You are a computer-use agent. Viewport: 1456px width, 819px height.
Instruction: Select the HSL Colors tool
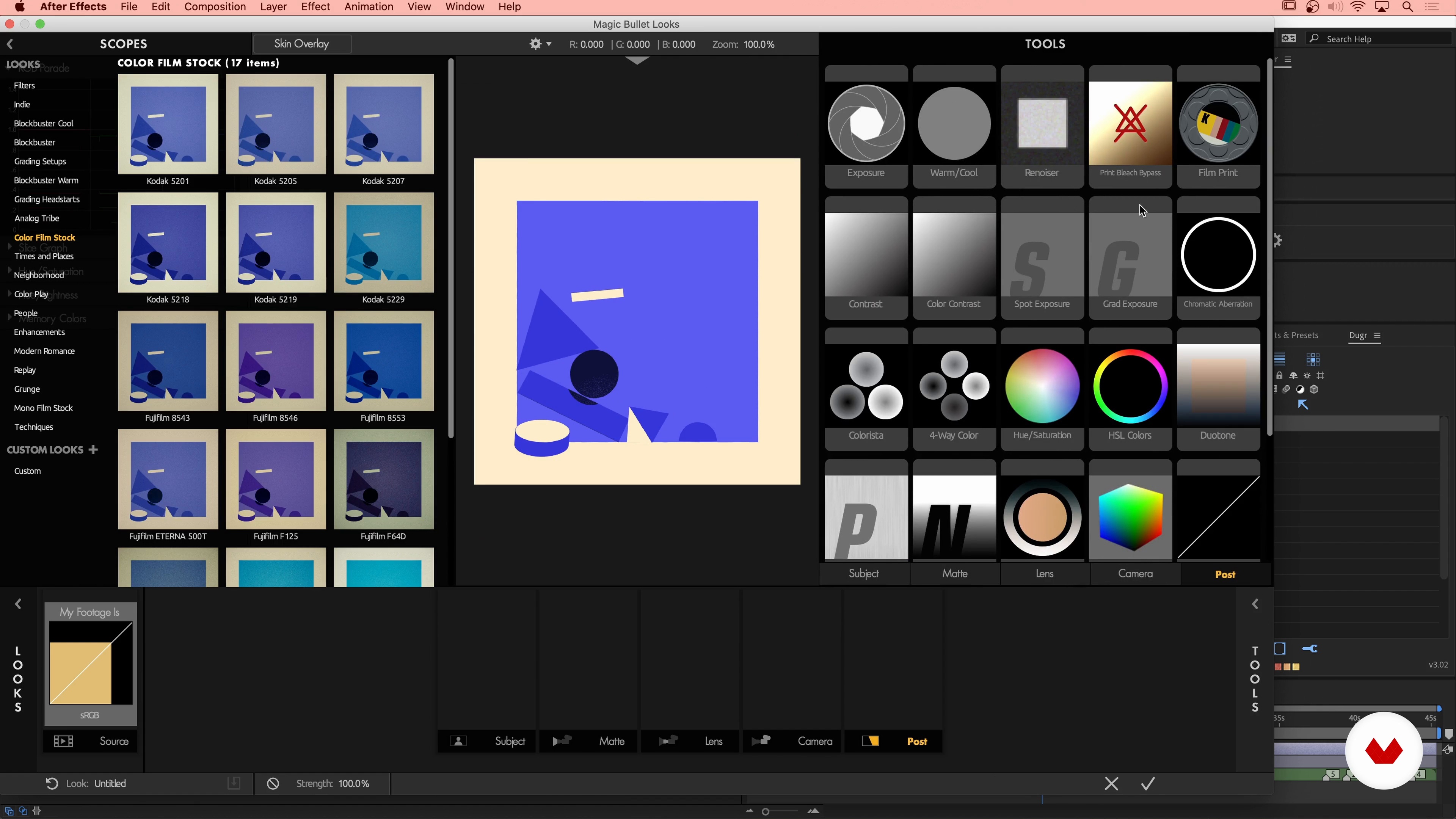(x=1130, y=389)
